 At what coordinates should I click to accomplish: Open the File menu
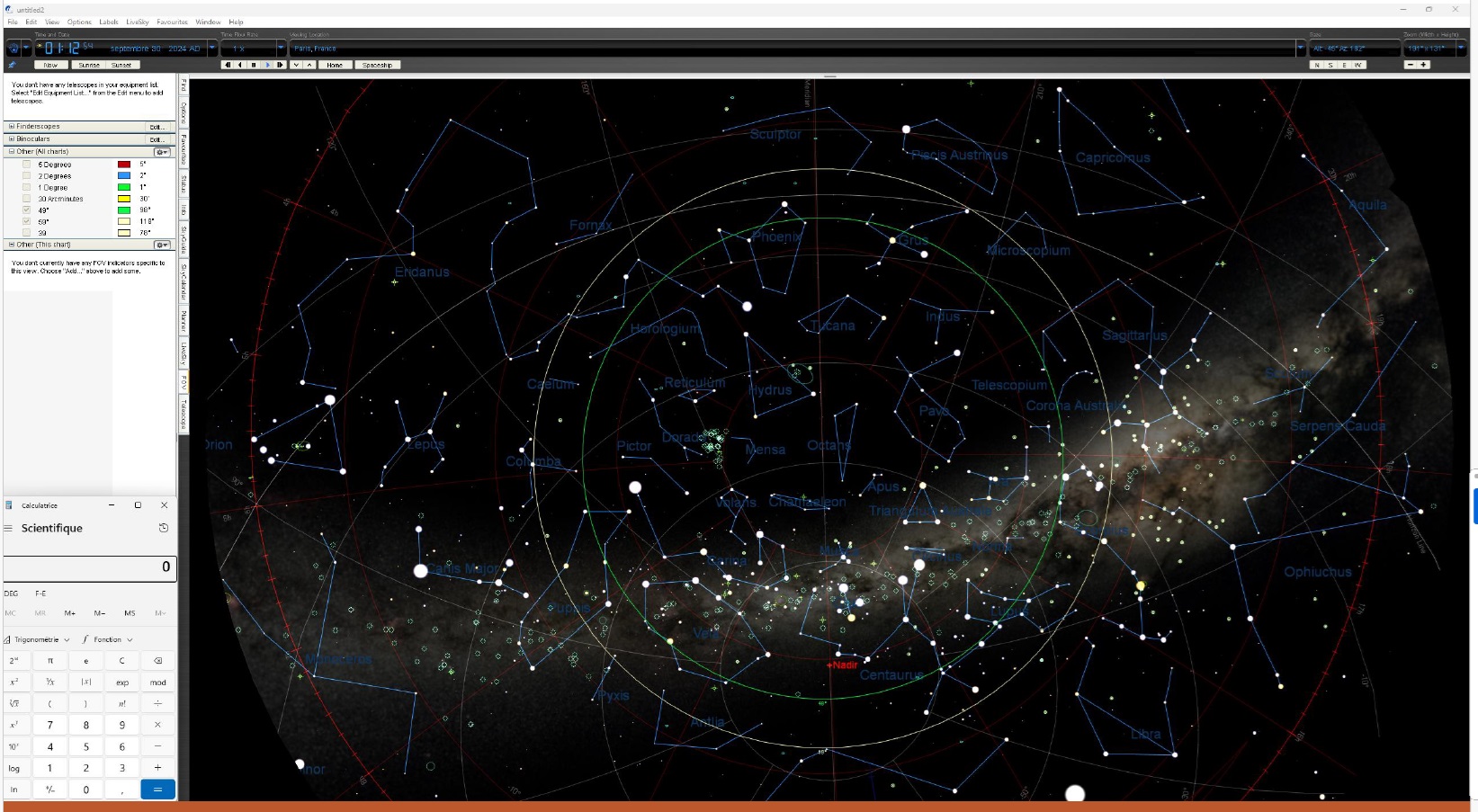(13, 22)
